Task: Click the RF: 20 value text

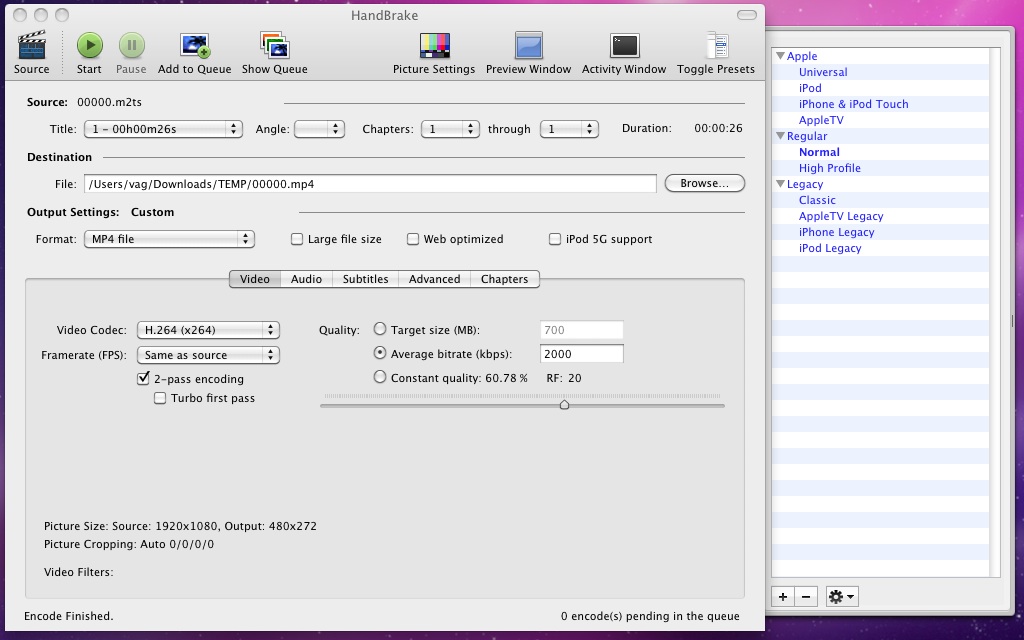Action: click(564, 377)
